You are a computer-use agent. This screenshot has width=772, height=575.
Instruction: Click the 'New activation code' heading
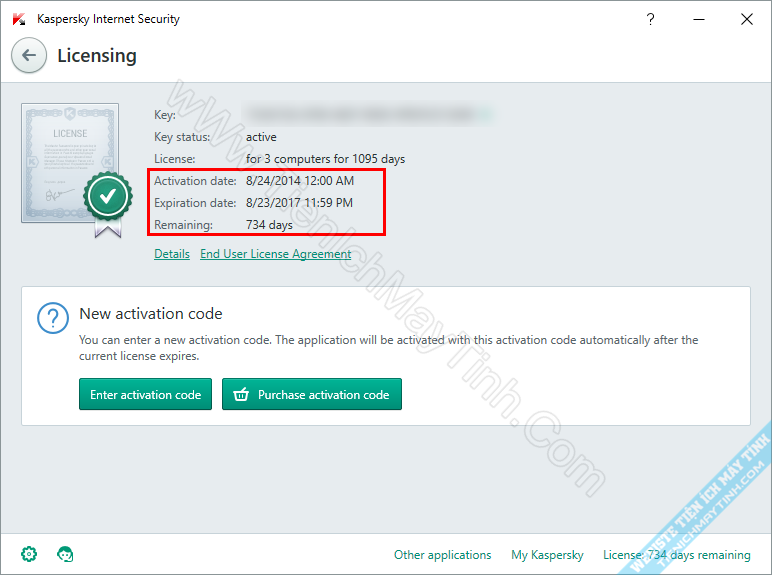[151, 314]
